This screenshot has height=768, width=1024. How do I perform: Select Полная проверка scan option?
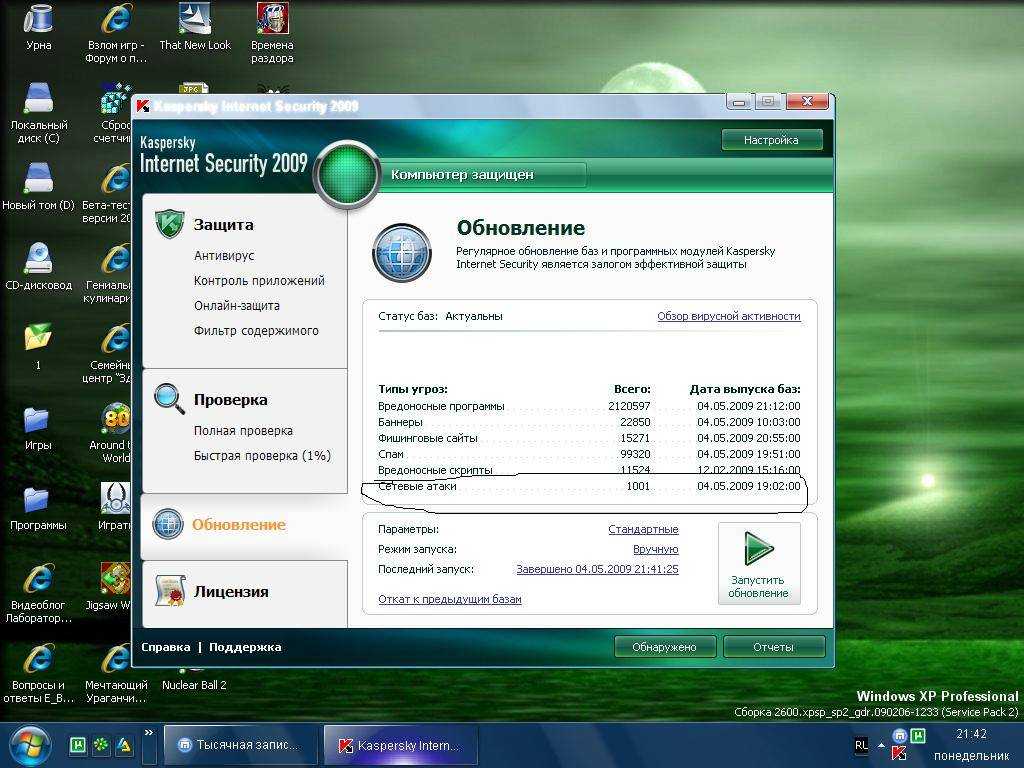coord(243,430)
